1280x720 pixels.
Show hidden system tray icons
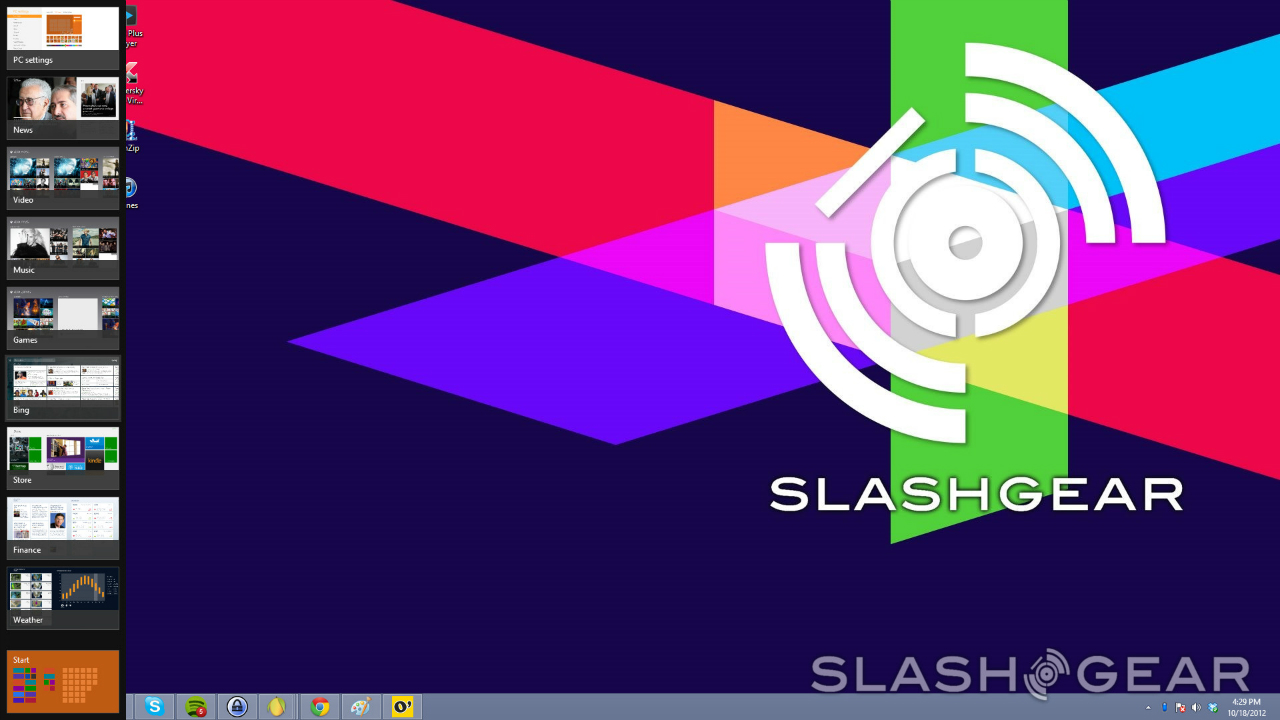tap(1148, 708)
